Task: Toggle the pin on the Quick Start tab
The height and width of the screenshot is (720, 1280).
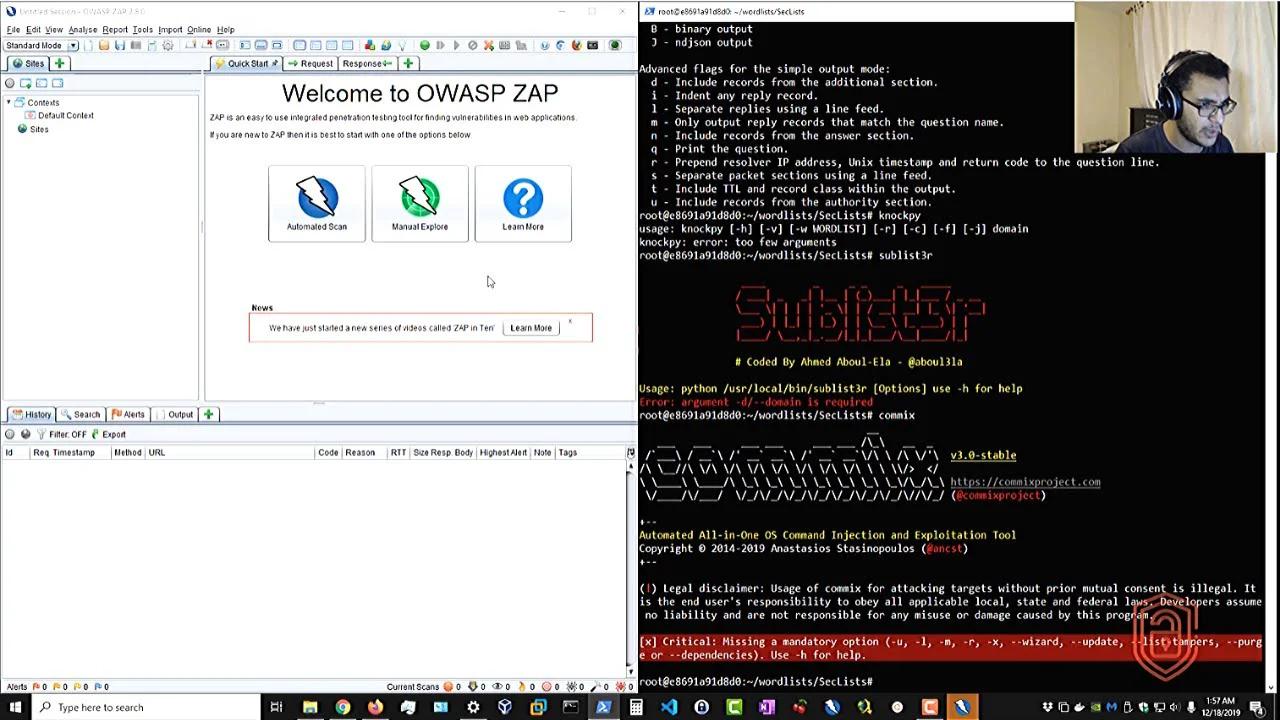Action: click(275, 63)
